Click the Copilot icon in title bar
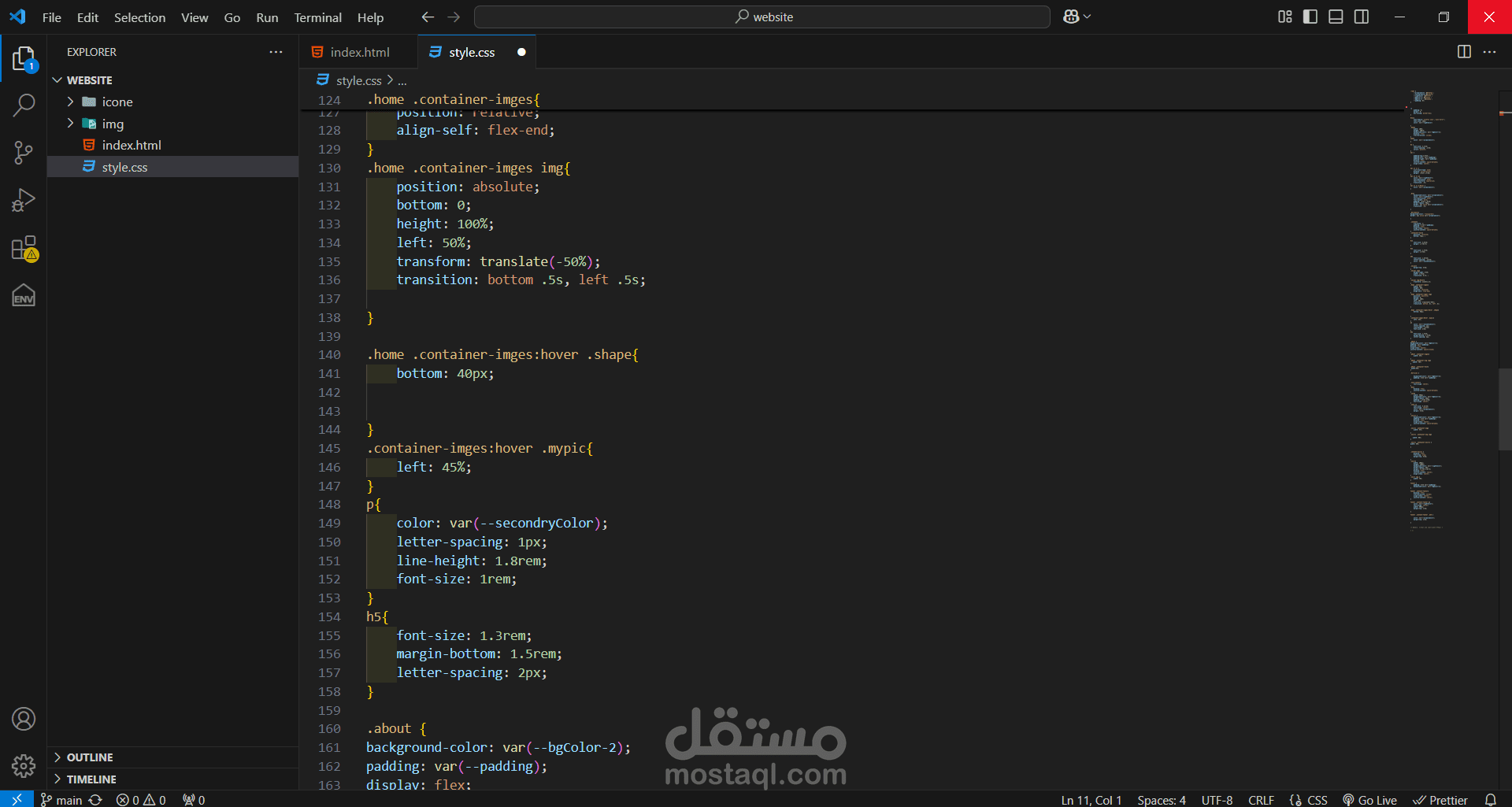Screen dimensions: 1512x807 pos(1071,17)
